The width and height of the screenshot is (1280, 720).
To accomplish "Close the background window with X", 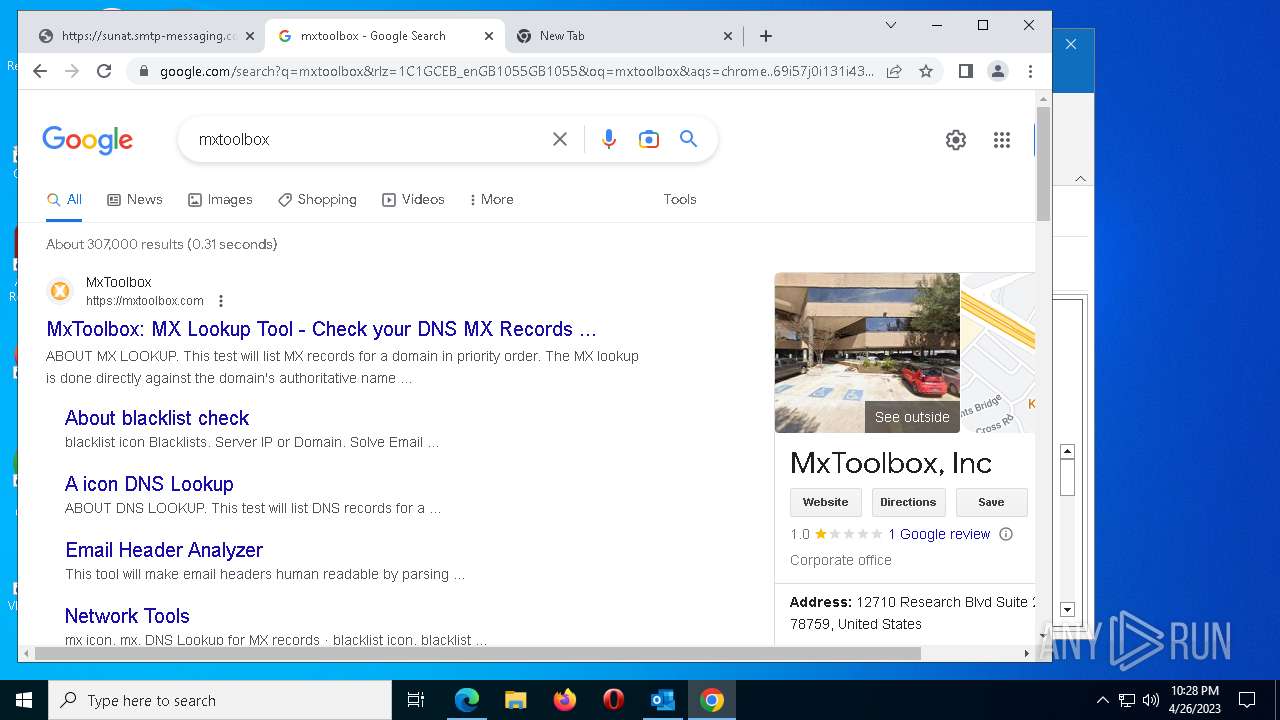I will (x=1071, y=44).
